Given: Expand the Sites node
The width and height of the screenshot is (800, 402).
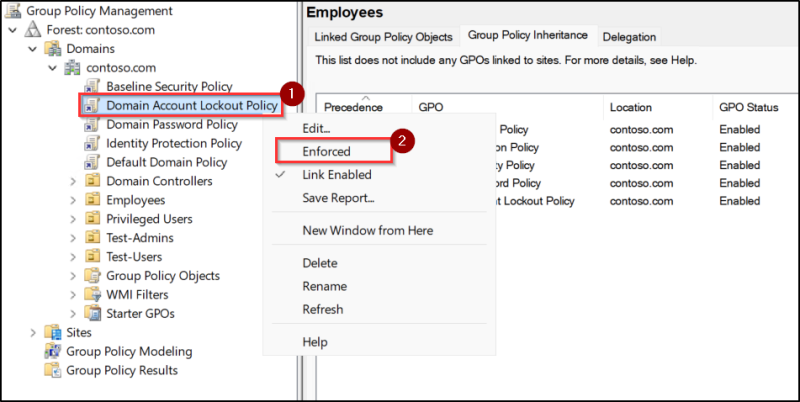Looking at the screenshot, I should [x=33, y=333].
